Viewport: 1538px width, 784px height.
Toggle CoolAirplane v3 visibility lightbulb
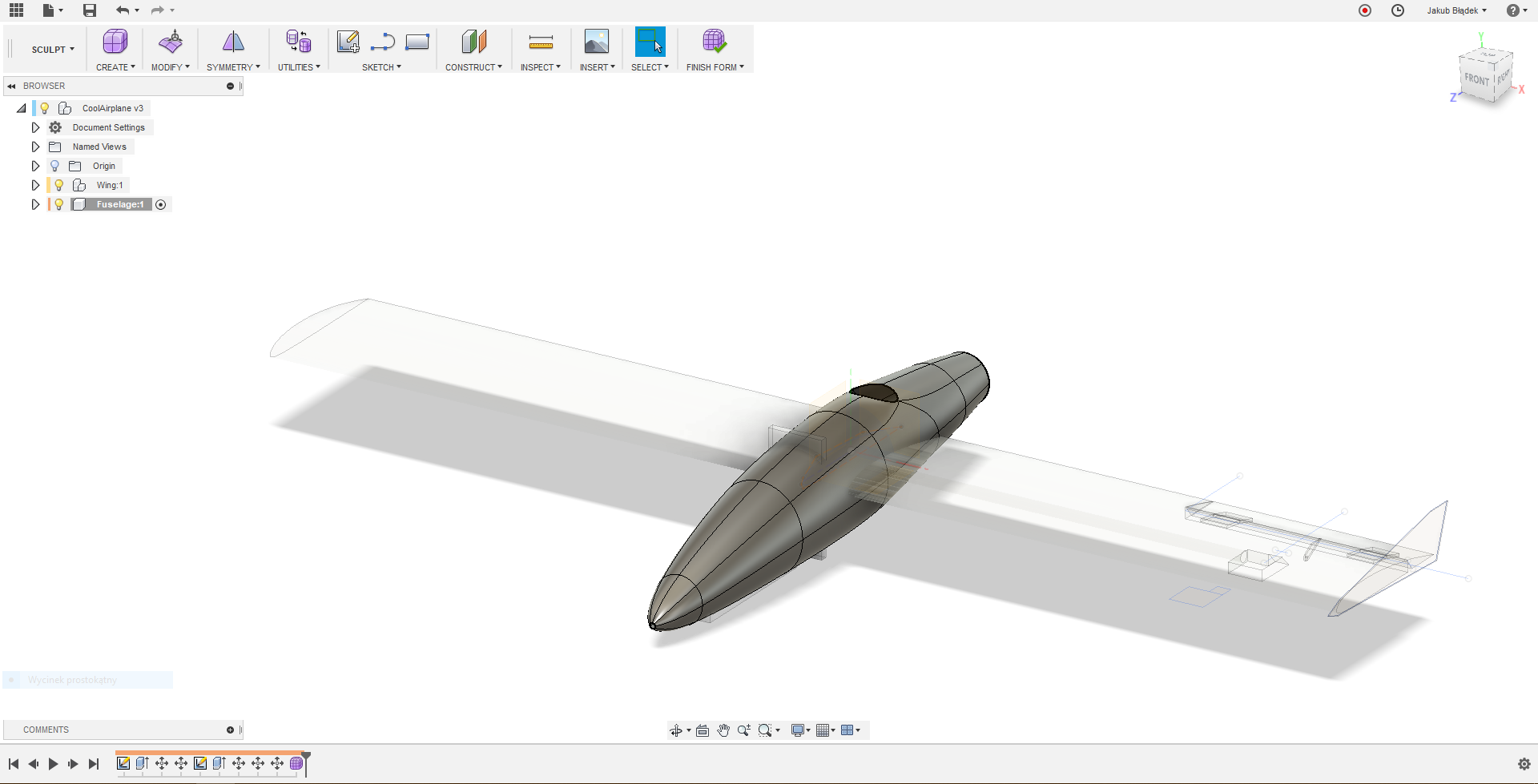tap(45, 108)
